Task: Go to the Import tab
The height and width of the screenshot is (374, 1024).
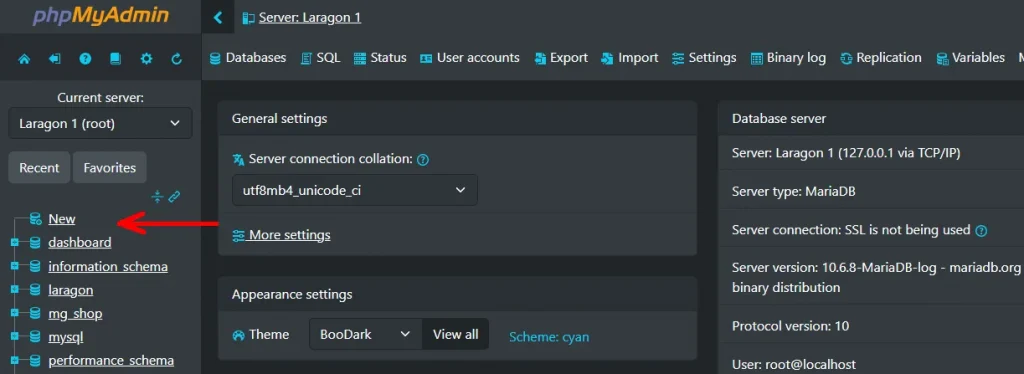Action: 630,58
